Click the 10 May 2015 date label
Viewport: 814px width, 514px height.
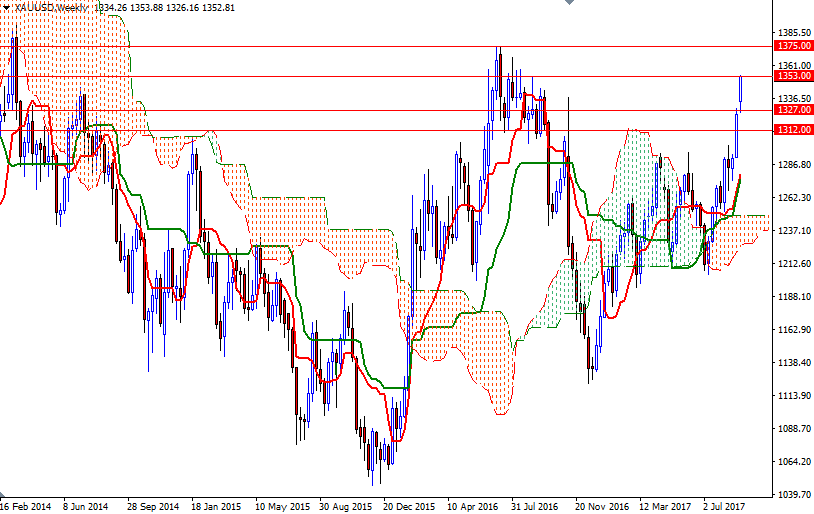[282, 506]
